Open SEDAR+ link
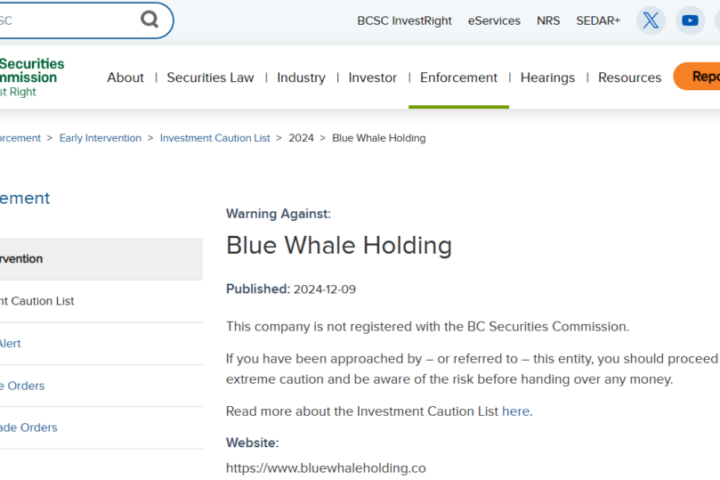Image resolution: width=720 pixels, height=480 pixels. [598, 21]
